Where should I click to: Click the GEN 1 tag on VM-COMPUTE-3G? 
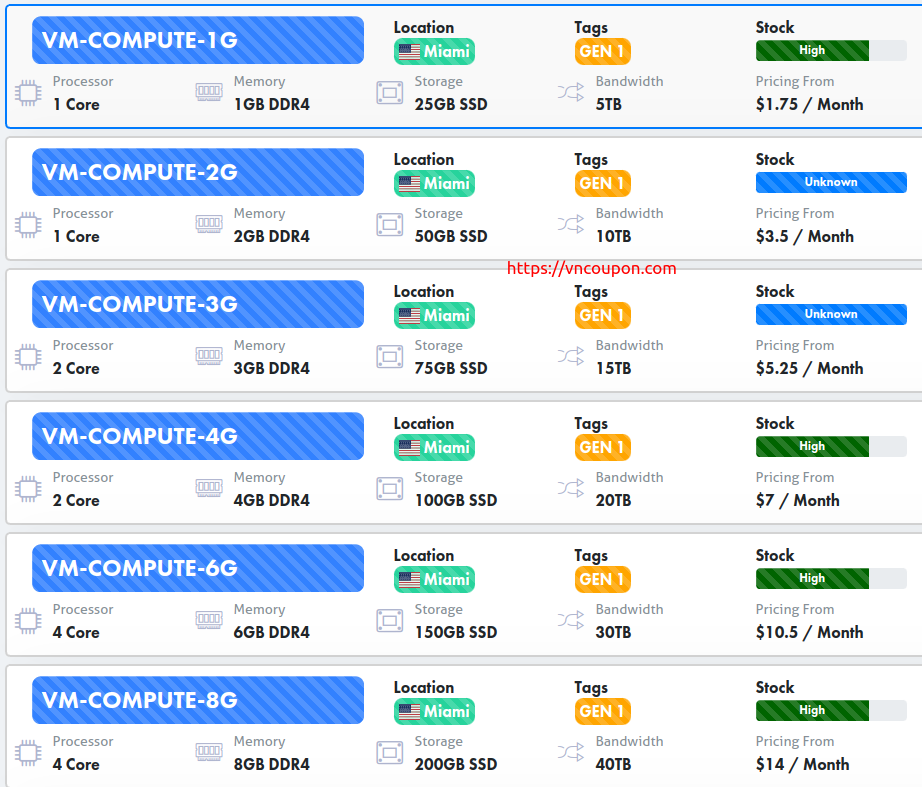[x=603, y=315]
